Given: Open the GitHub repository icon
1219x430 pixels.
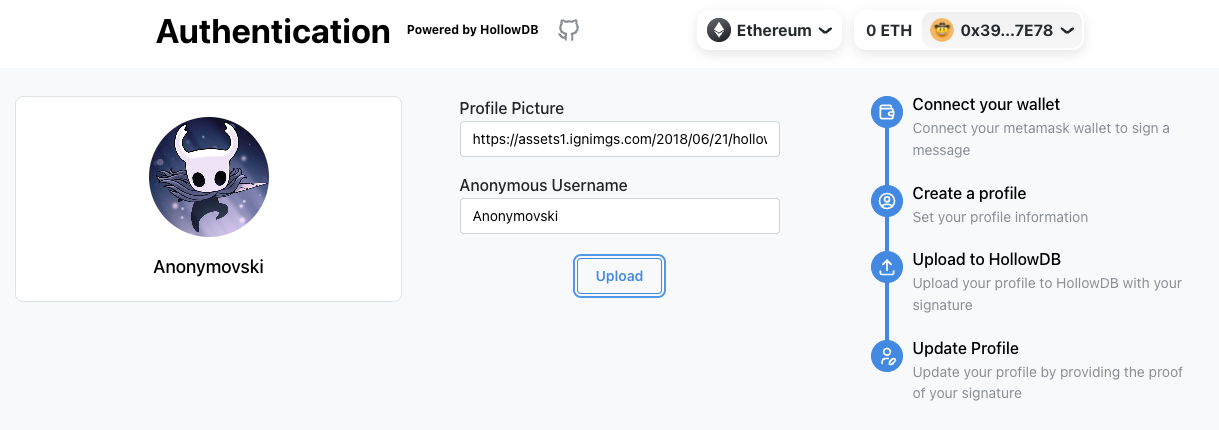Looking at the screenshot, I should pos(568,30).
